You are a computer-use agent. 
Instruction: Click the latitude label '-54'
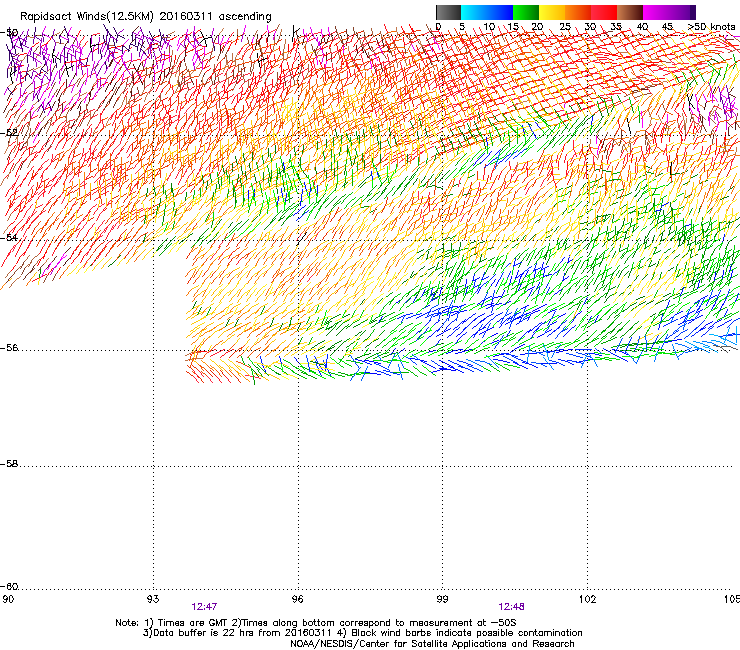[9, 238]
